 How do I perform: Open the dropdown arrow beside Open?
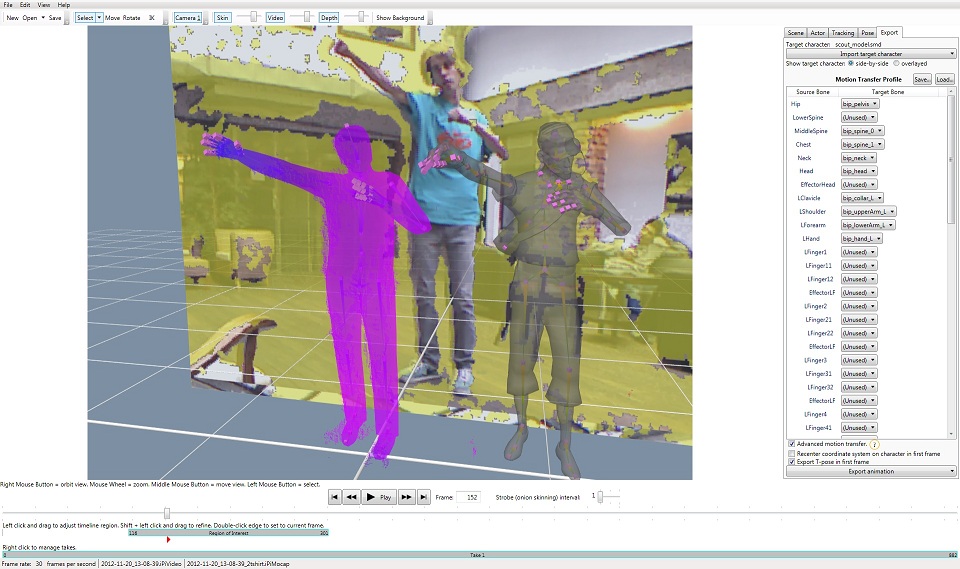[x=43, y=18]
